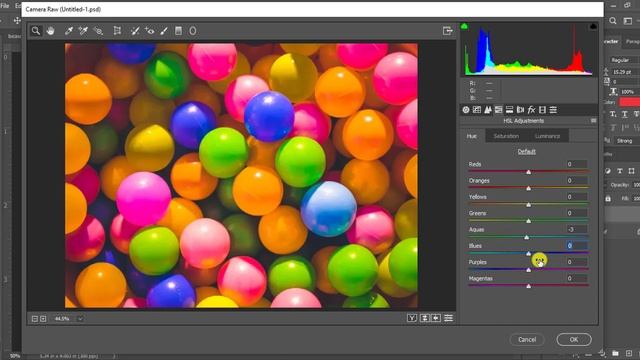Cycle Before/After views with Y button
Image resolution: width=640 pixels, height=360 pixels.
tap(412, 318)
